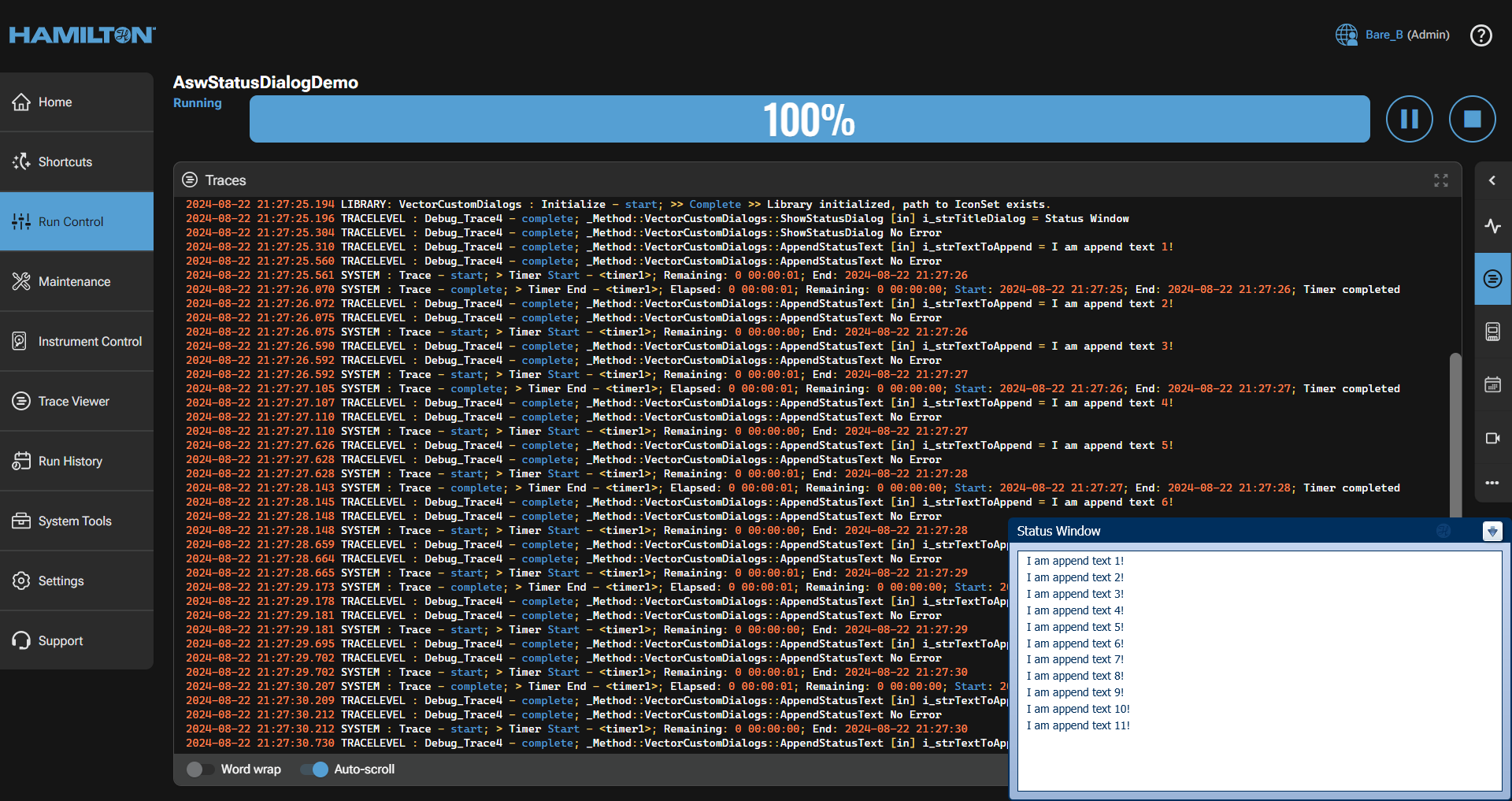Image resolution: width=1512 pixels, height=801 pixels.
Task: Click 'I am append text 11!' line
Action: (1078, 725)
